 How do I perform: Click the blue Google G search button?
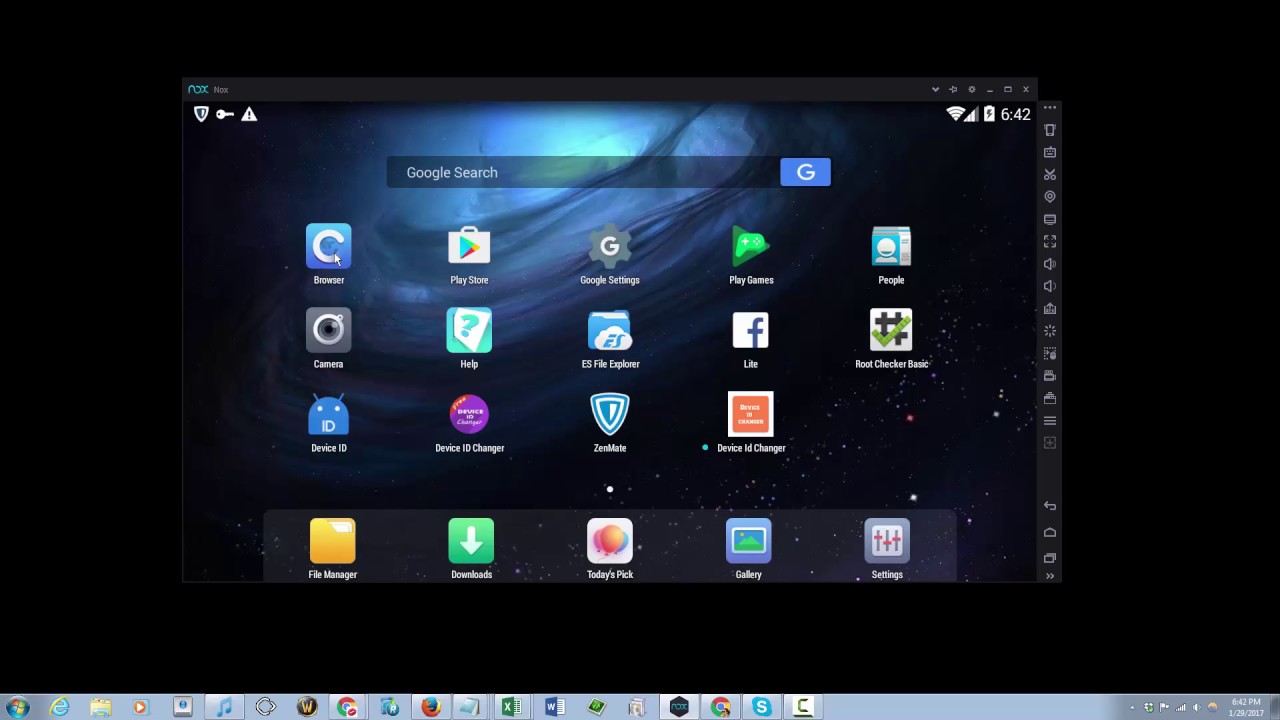805,172
